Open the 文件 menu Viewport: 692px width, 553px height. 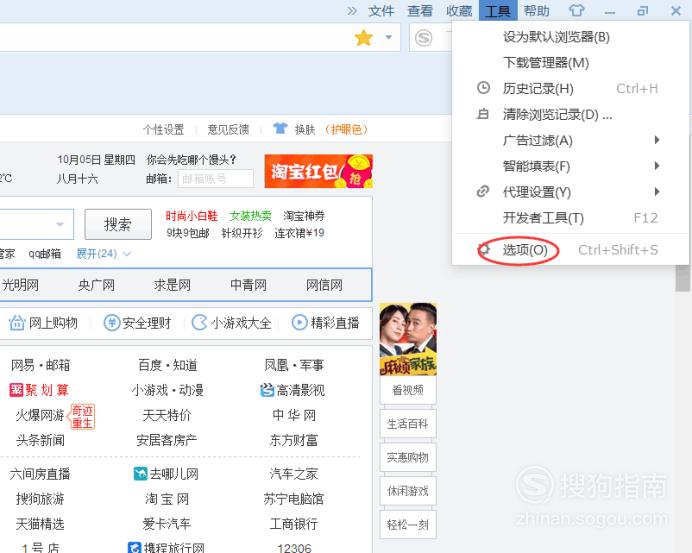(381, 11)
